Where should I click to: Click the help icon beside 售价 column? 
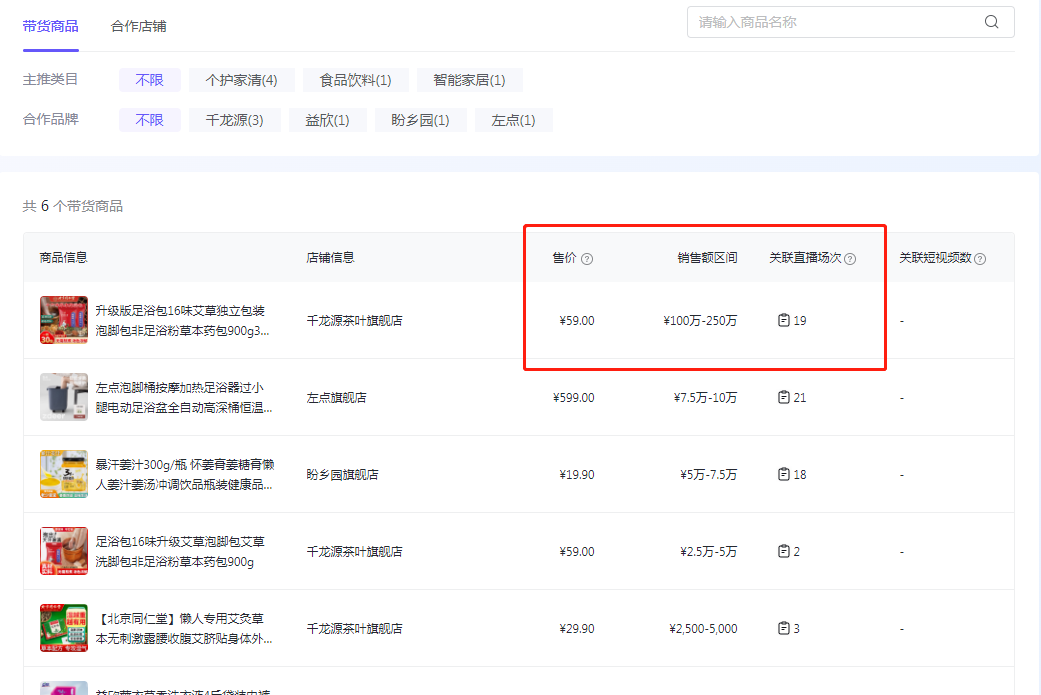pyautogui.click(x=588, y=258)
